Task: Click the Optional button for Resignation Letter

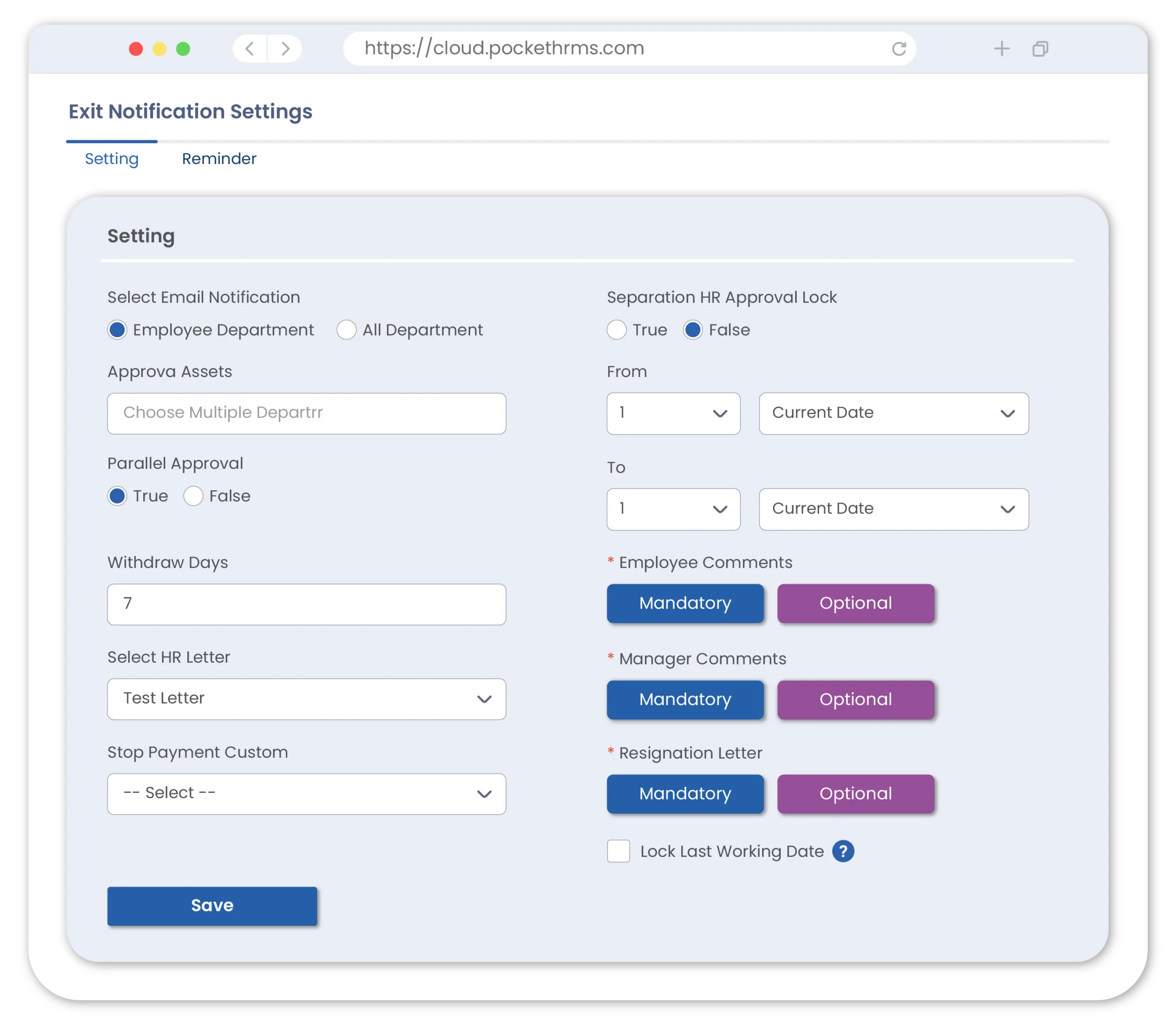Action: click(x=855, y=794)
